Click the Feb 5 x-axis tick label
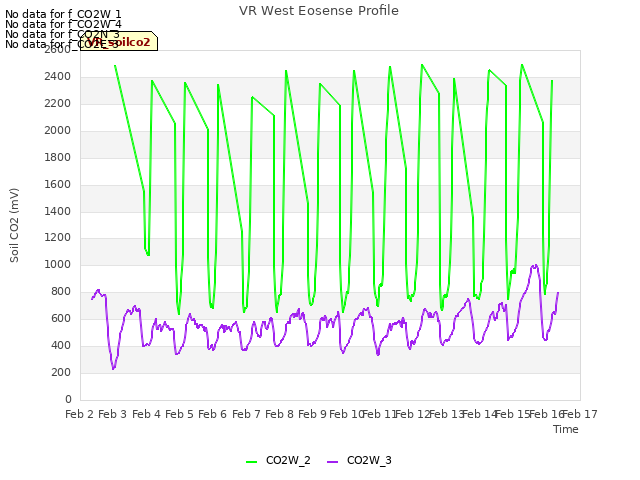This screenshot has height=480, width=640. click(179, 414)
